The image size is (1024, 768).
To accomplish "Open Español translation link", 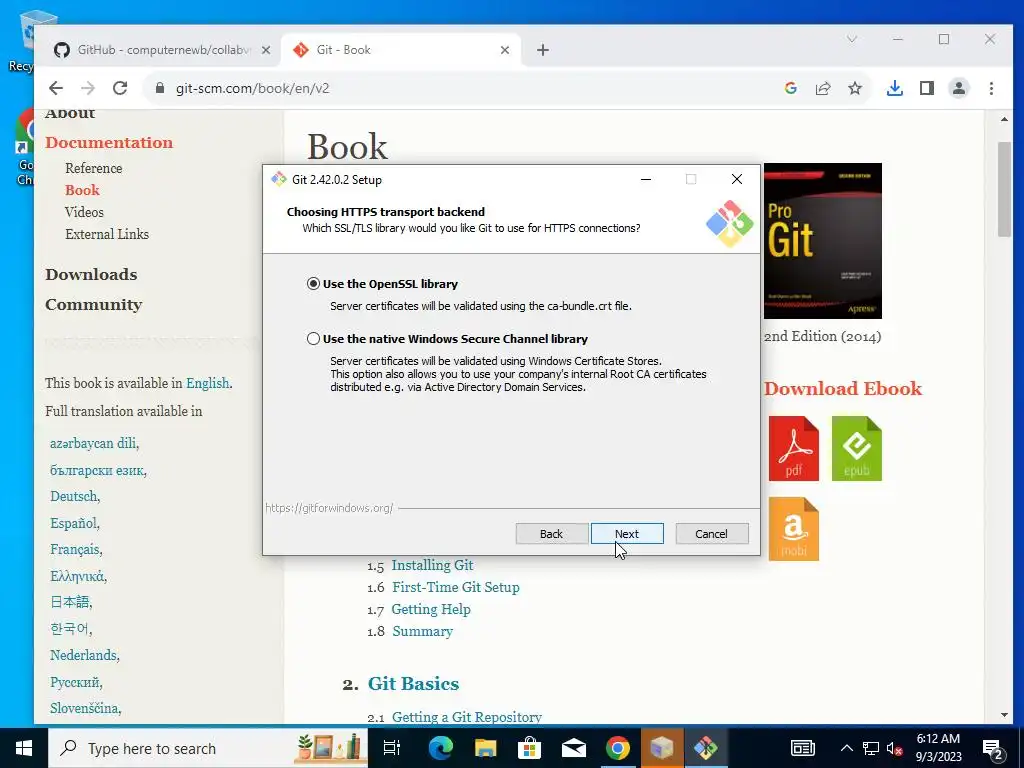I will click(74, 523).
